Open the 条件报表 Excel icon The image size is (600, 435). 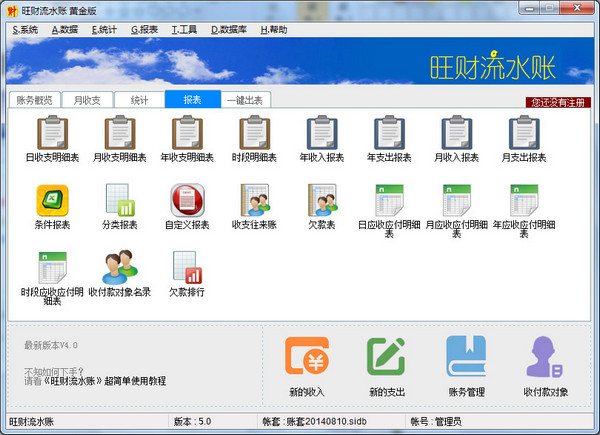(x=52, y=200)
